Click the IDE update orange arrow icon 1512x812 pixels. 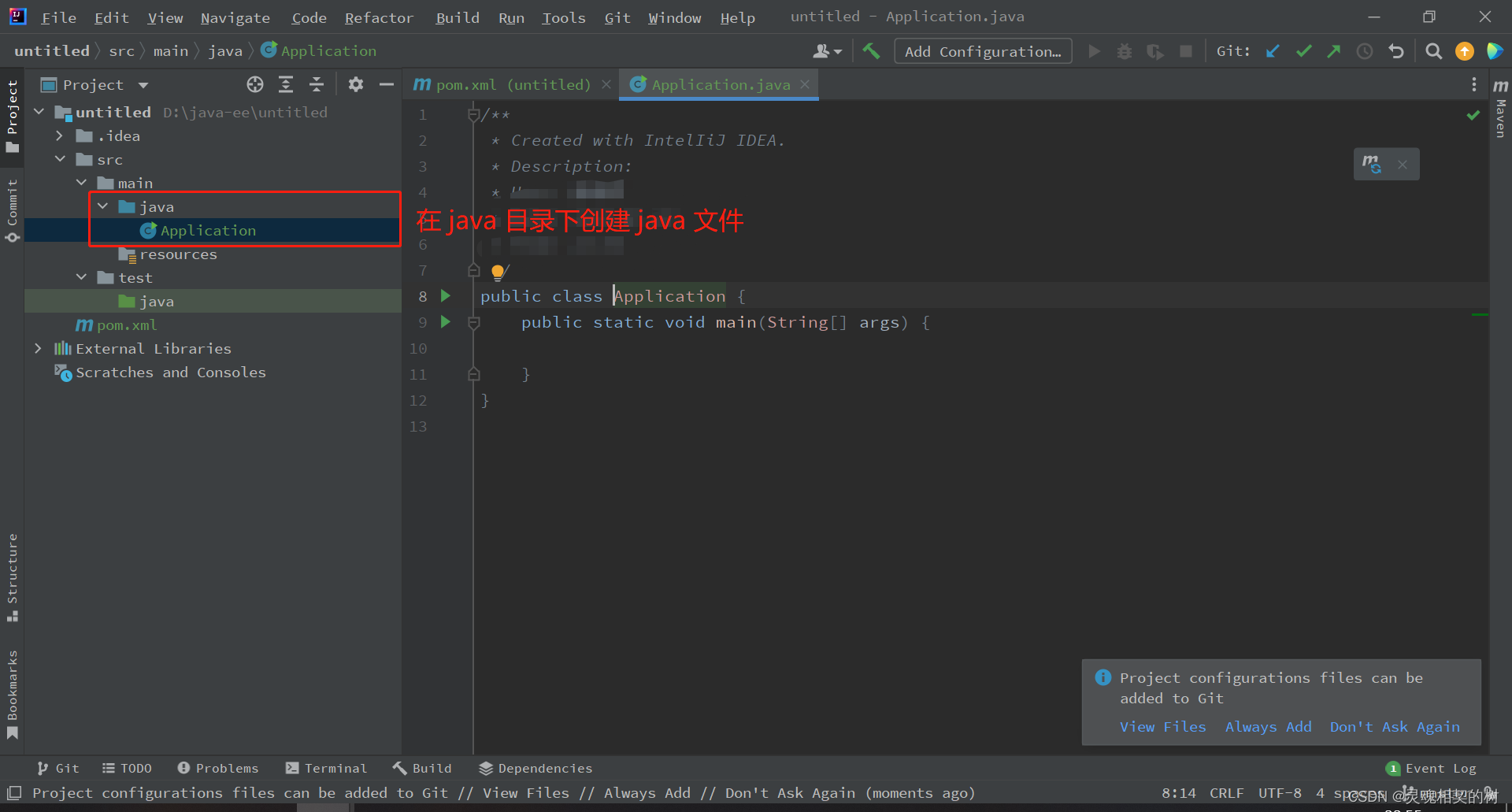pyautogui.click(x=1465, y=51)
